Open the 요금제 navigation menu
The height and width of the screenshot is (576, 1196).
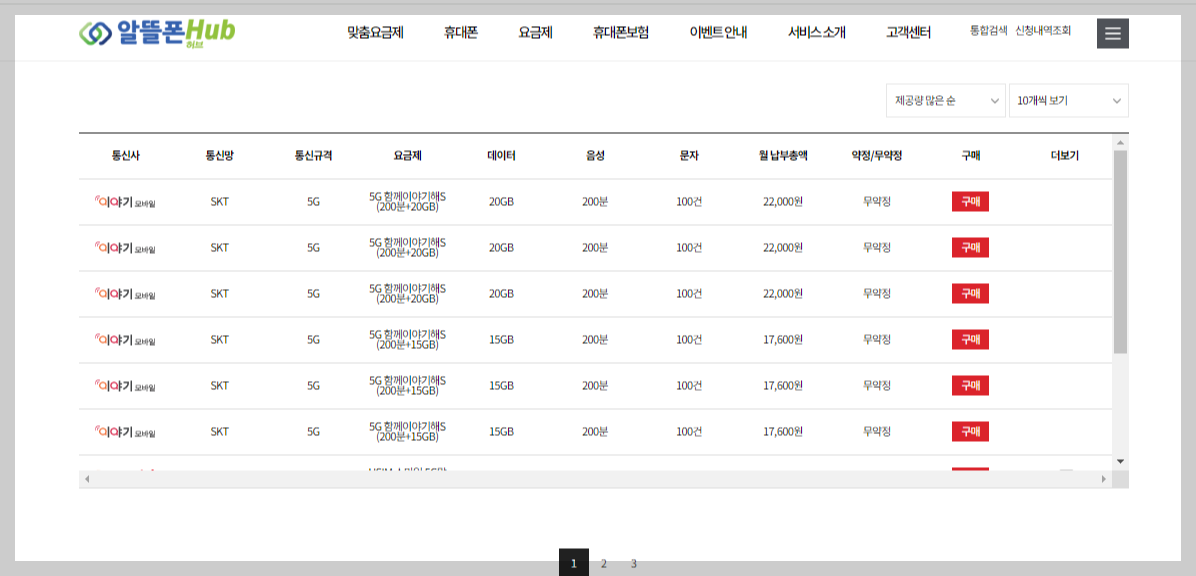(x=535, y=33)
